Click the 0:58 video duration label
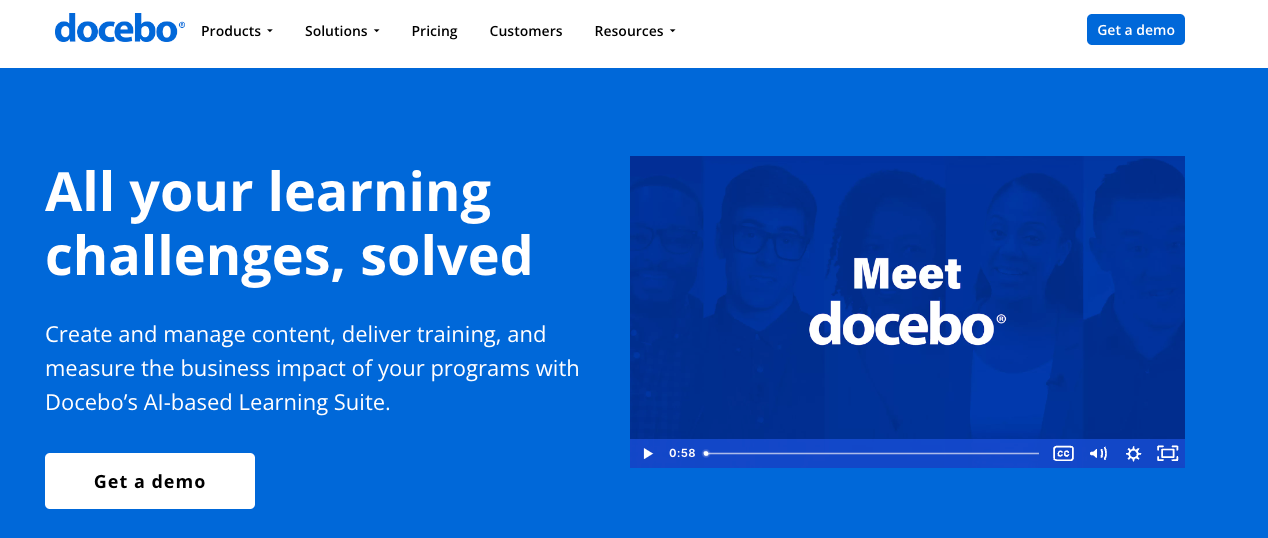 click(x=682, y=453)
